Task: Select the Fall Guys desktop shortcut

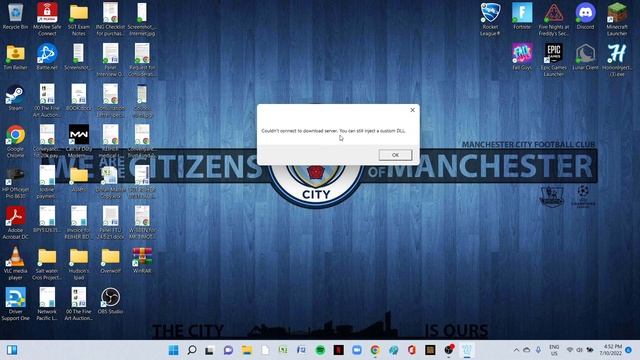Action: click(522, 57)
